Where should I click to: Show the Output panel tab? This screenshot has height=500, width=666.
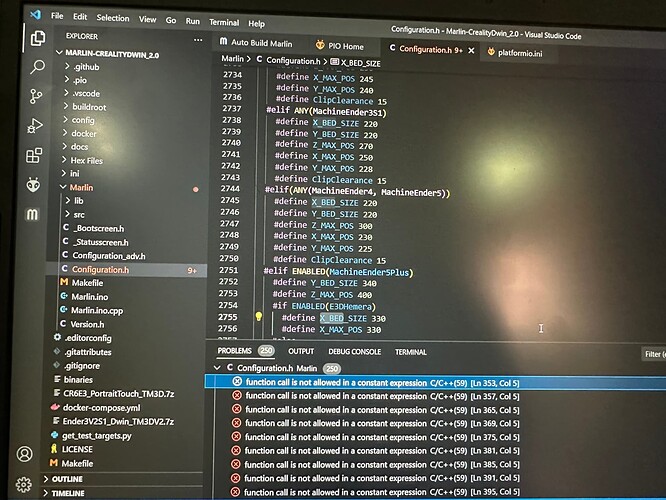301,351
